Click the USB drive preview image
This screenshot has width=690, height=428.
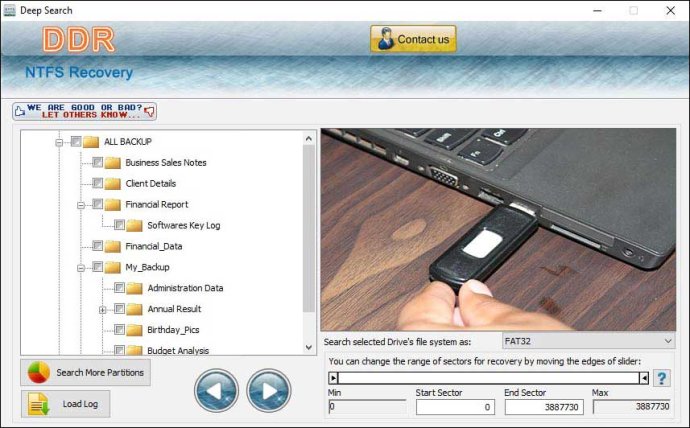coord(498,229)
